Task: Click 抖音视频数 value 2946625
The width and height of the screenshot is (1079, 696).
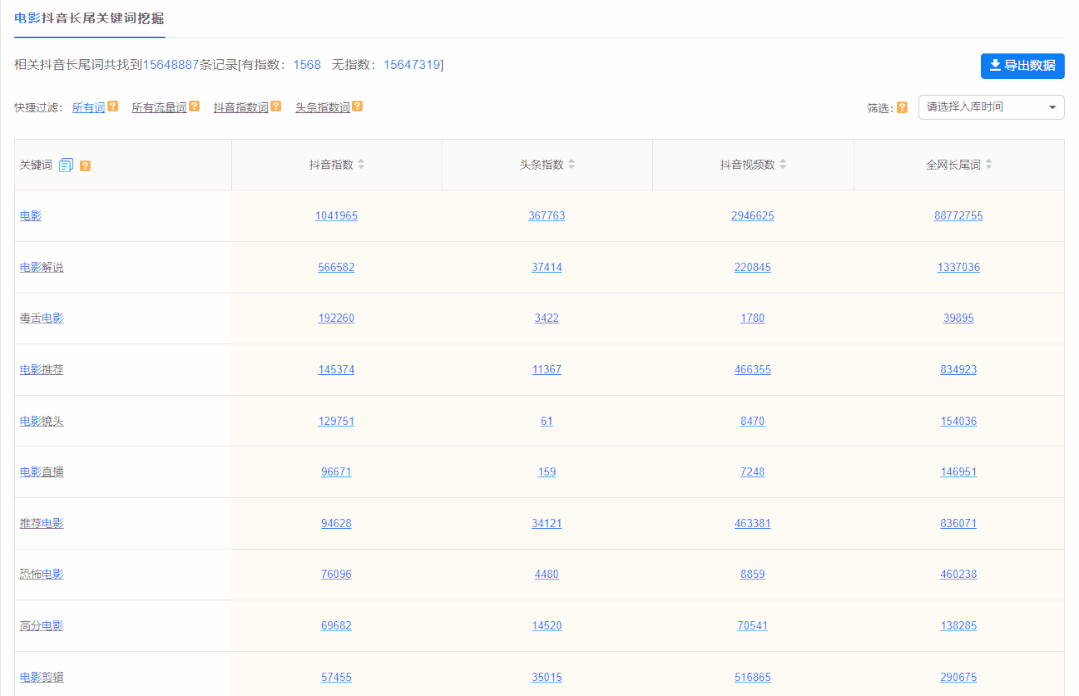Action: pyautogui.click(x=752, y=216)
